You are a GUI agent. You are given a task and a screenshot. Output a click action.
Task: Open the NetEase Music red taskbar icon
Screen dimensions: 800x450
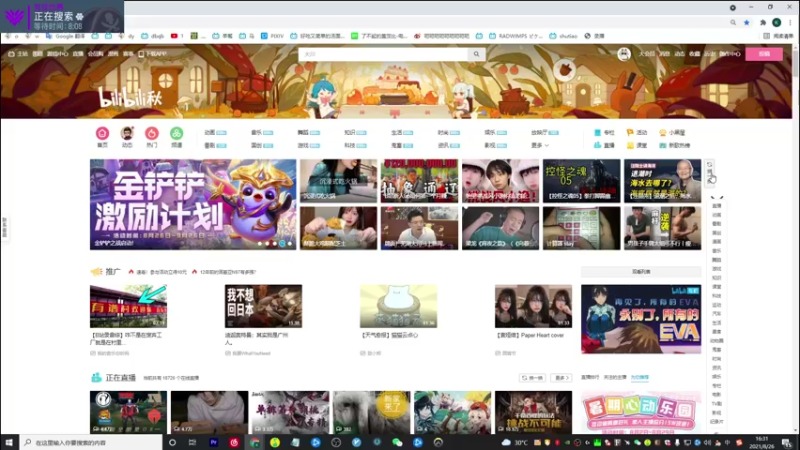(234, 442)
